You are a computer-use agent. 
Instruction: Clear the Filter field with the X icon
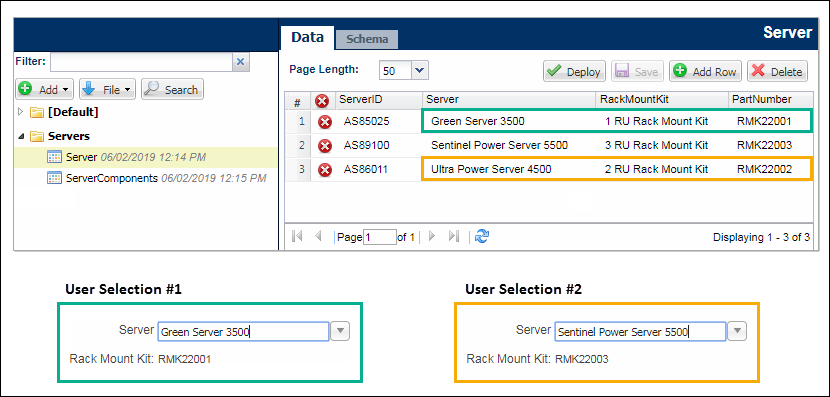coord(240,62)
